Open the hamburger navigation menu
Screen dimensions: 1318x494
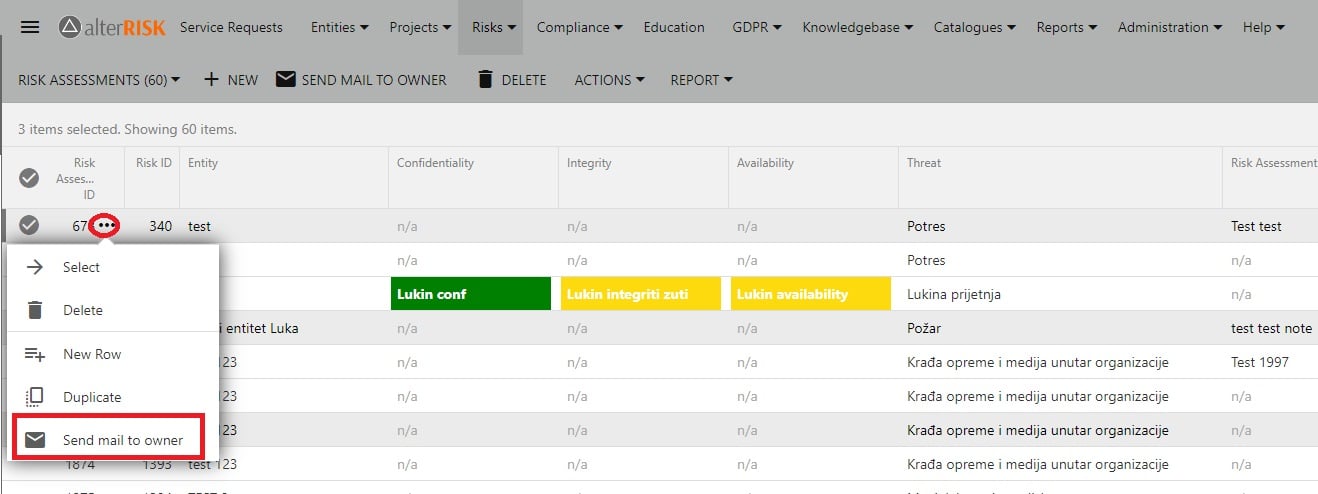[x=30, y=27]
